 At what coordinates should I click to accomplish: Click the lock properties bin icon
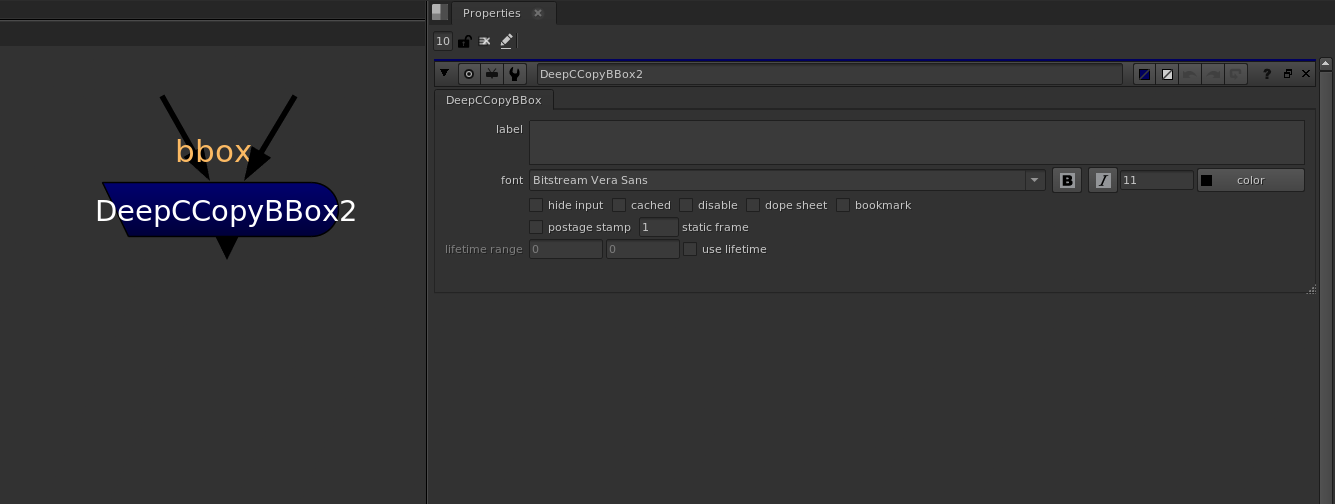464,41
